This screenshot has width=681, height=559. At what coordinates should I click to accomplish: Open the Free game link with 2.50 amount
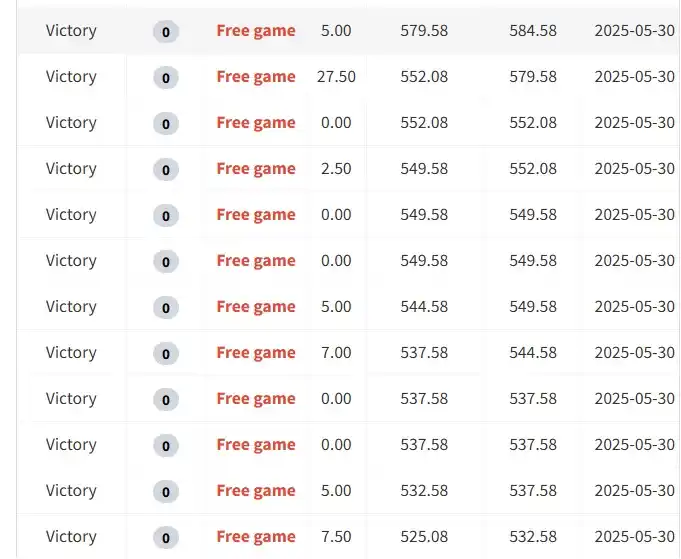click(256, 169)
